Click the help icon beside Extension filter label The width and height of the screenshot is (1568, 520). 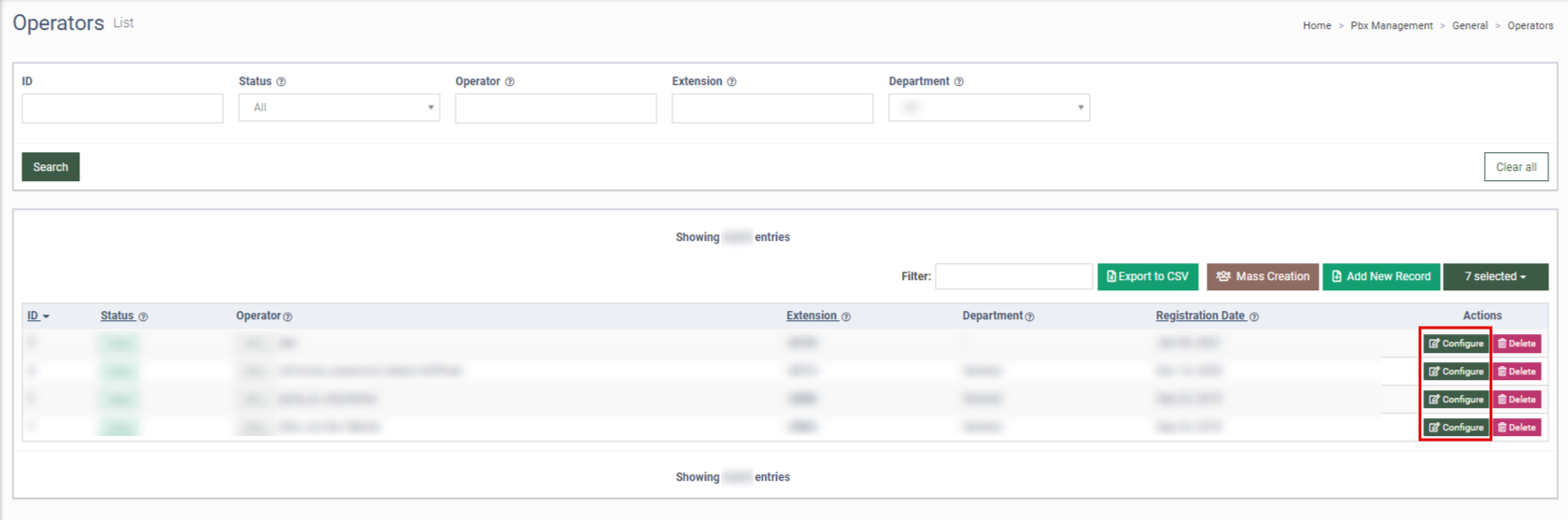(731, 82)
